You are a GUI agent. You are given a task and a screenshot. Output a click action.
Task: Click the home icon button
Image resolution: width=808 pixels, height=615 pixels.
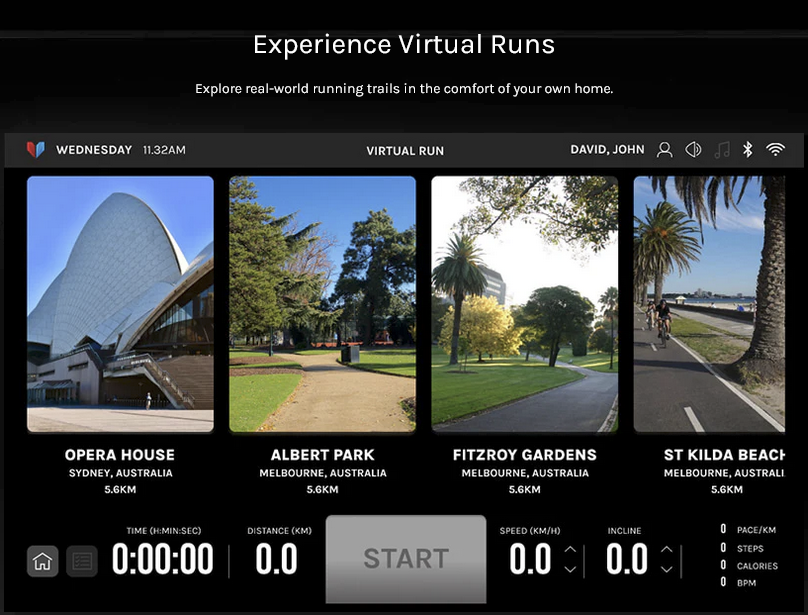(x=42, y=561)
